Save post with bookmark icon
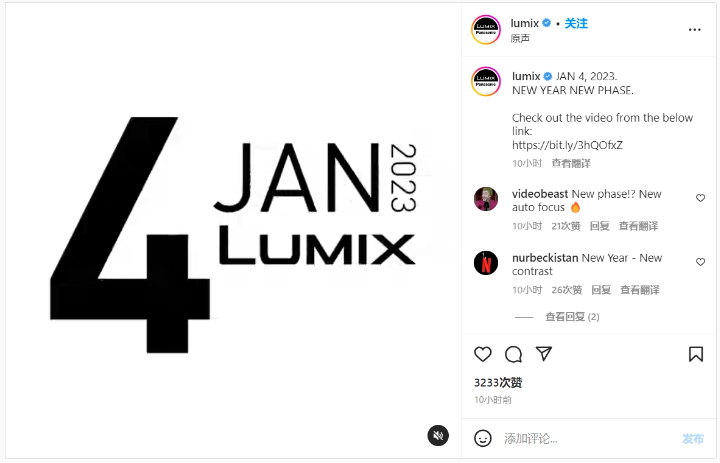Screen dimensions: 720x463 pyautogui.click(x=696, y=354)
